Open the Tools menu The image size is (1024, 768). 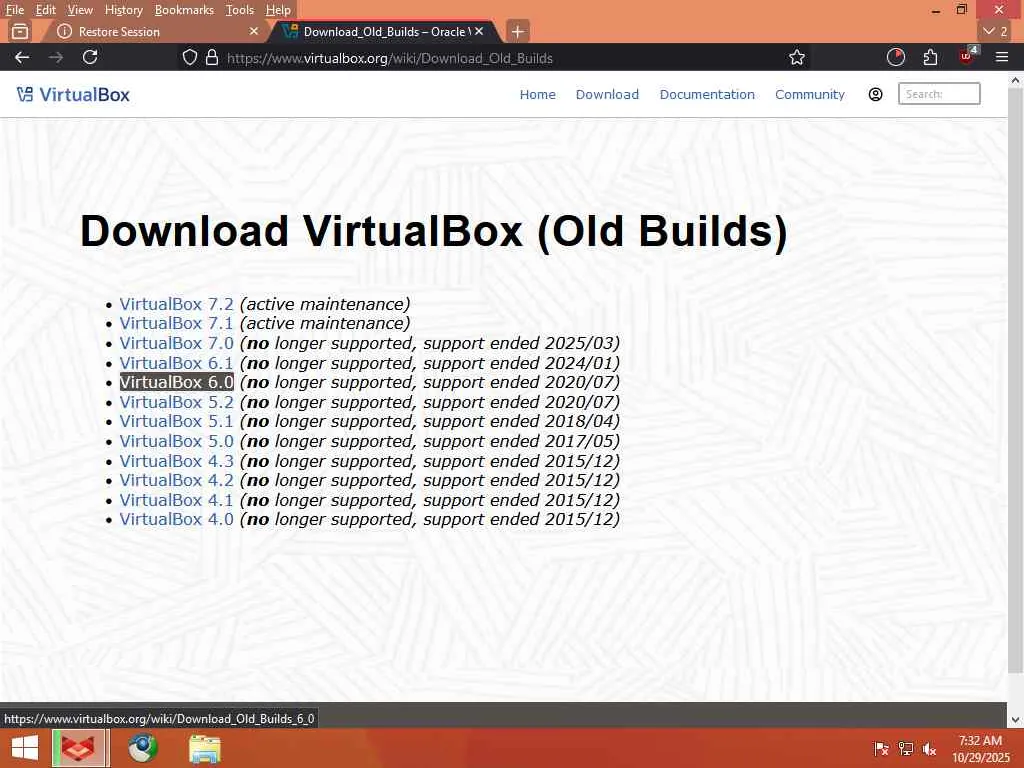pos(239,10)
